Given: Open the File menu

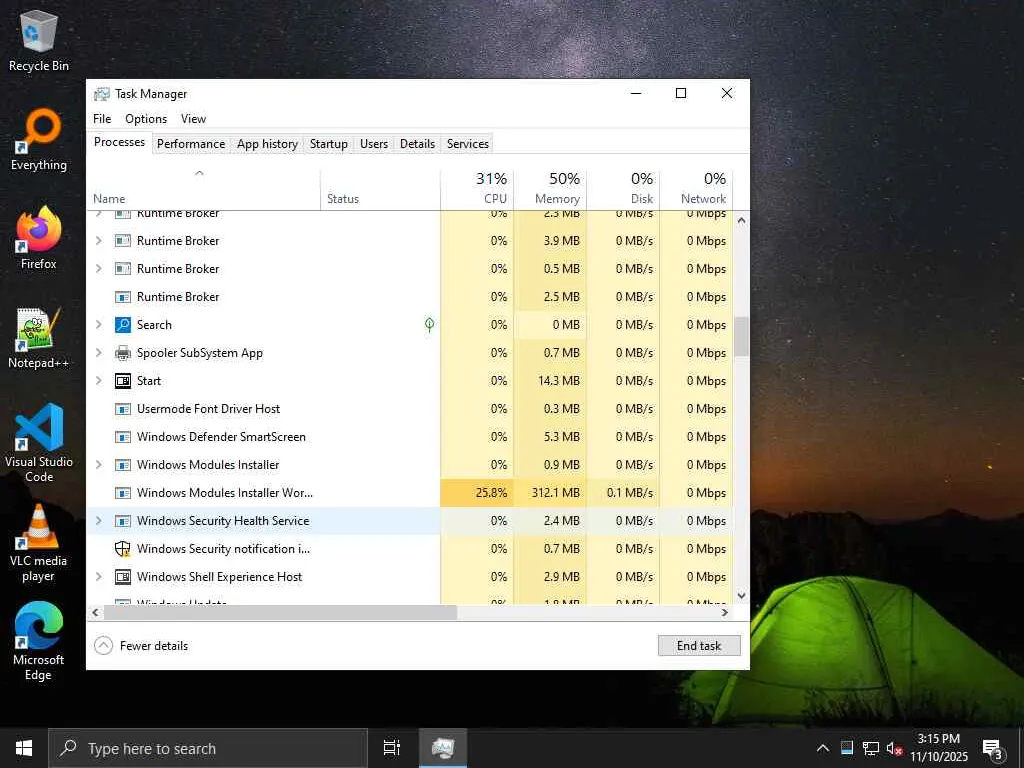Looking at the screenshot, I should pos(102,119).
